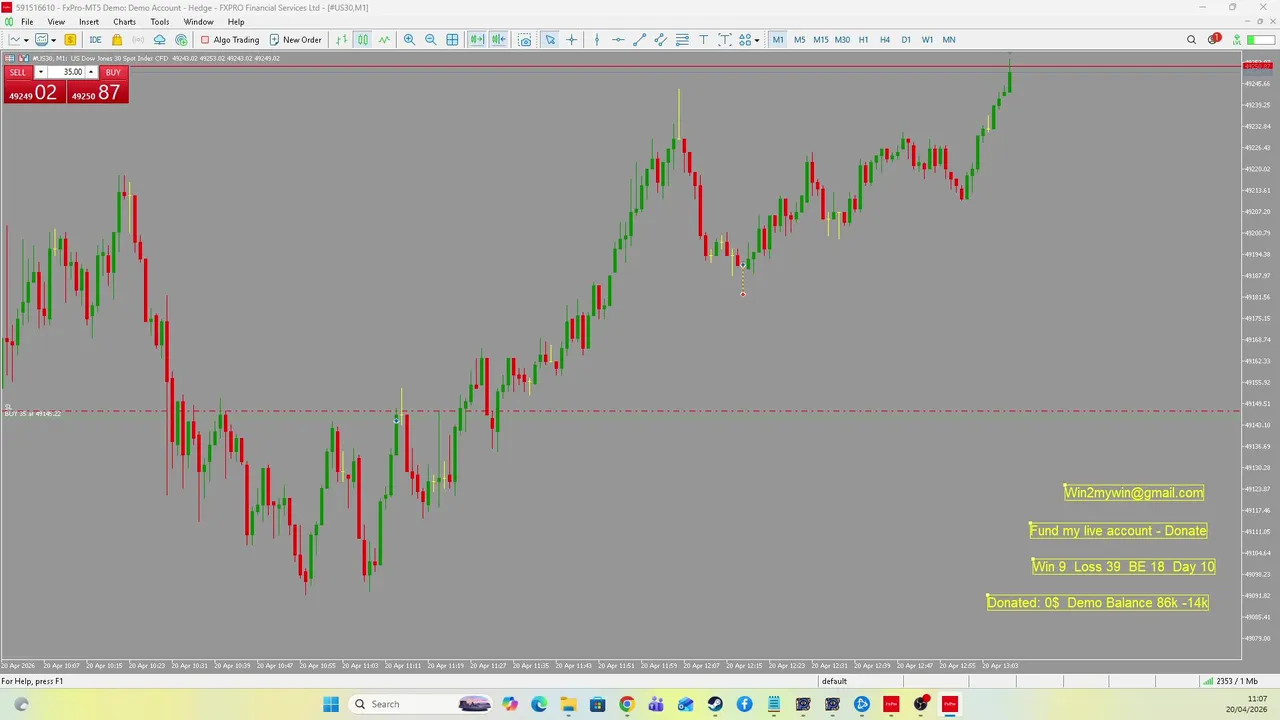Open the new chart icon
The image size is (1280, 720).
point(14,40)
